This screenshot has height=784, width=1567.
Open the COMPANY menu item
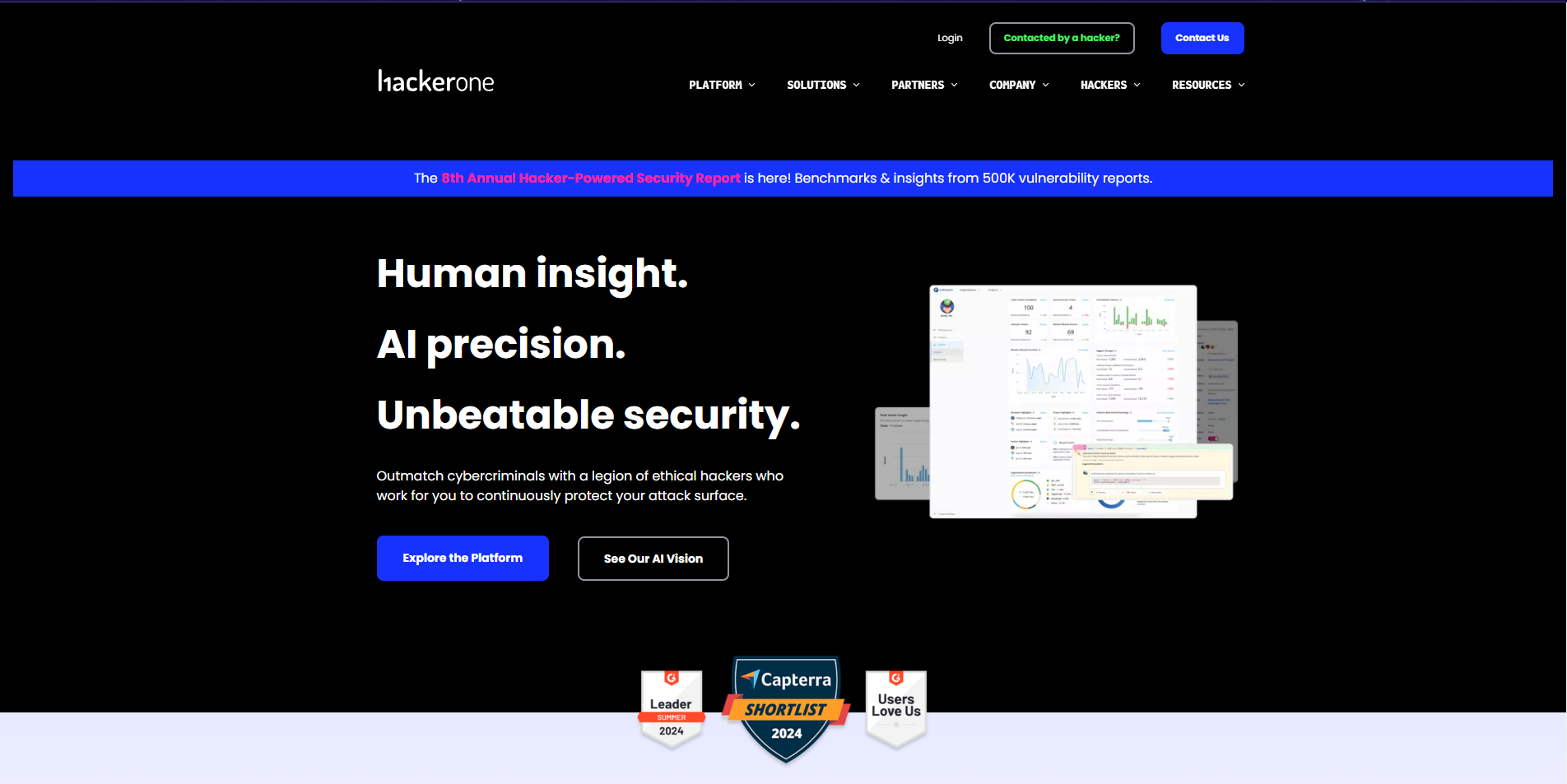coord(1012,85)
